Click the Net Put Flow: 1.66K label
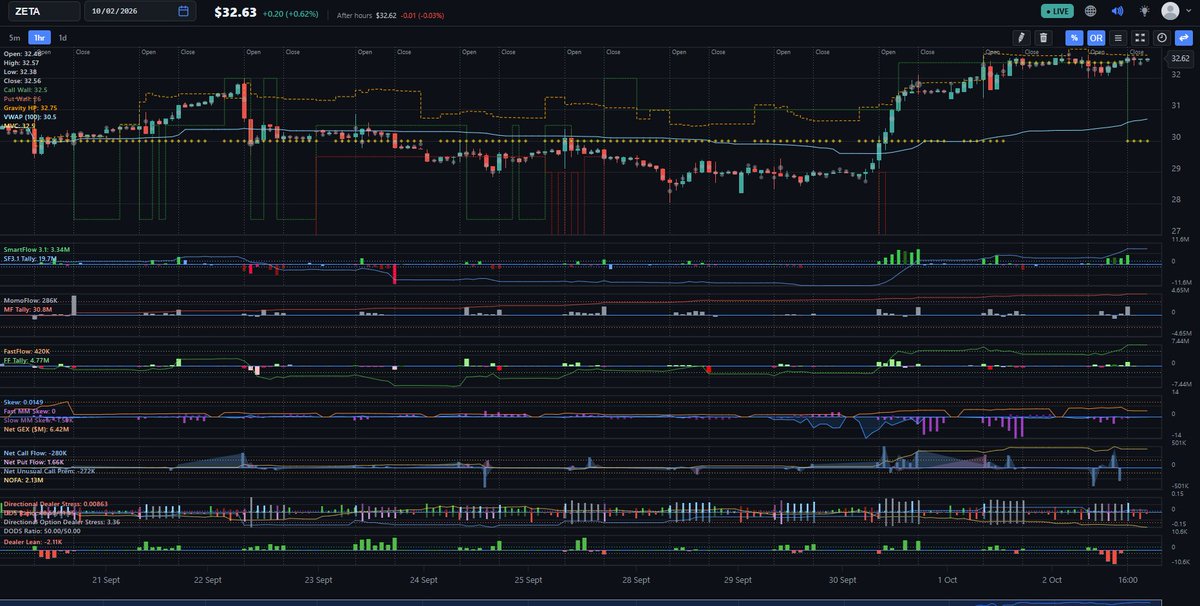This screenshot has width=1200, height=606. [34, 463]
